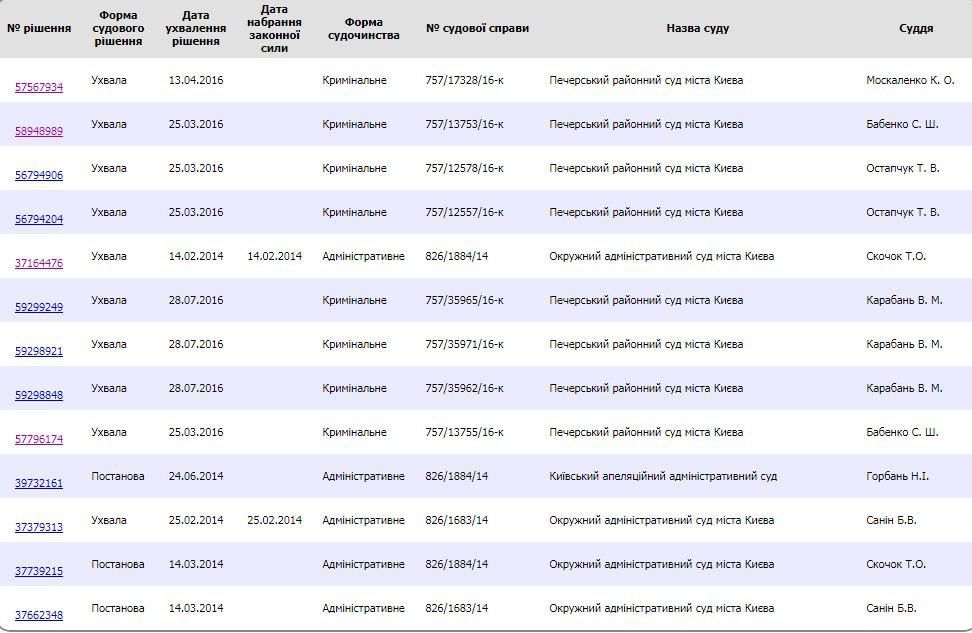Click the 'Назва суду' column header
Image resolution: width=972 pixels, height=633 pixels.
pos(697,28)
